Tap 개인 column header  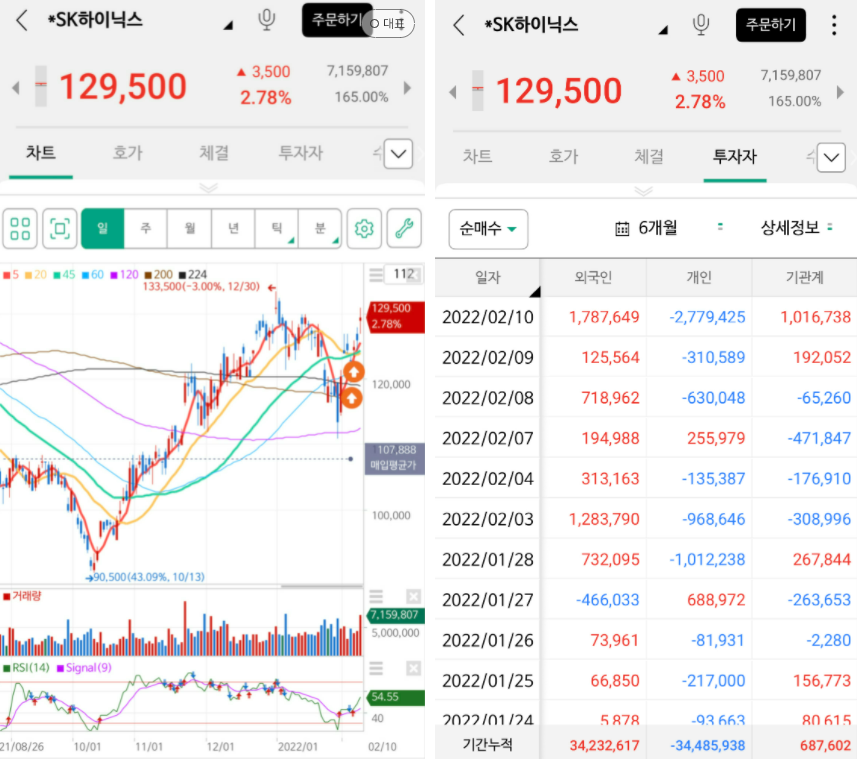(699, 278)
